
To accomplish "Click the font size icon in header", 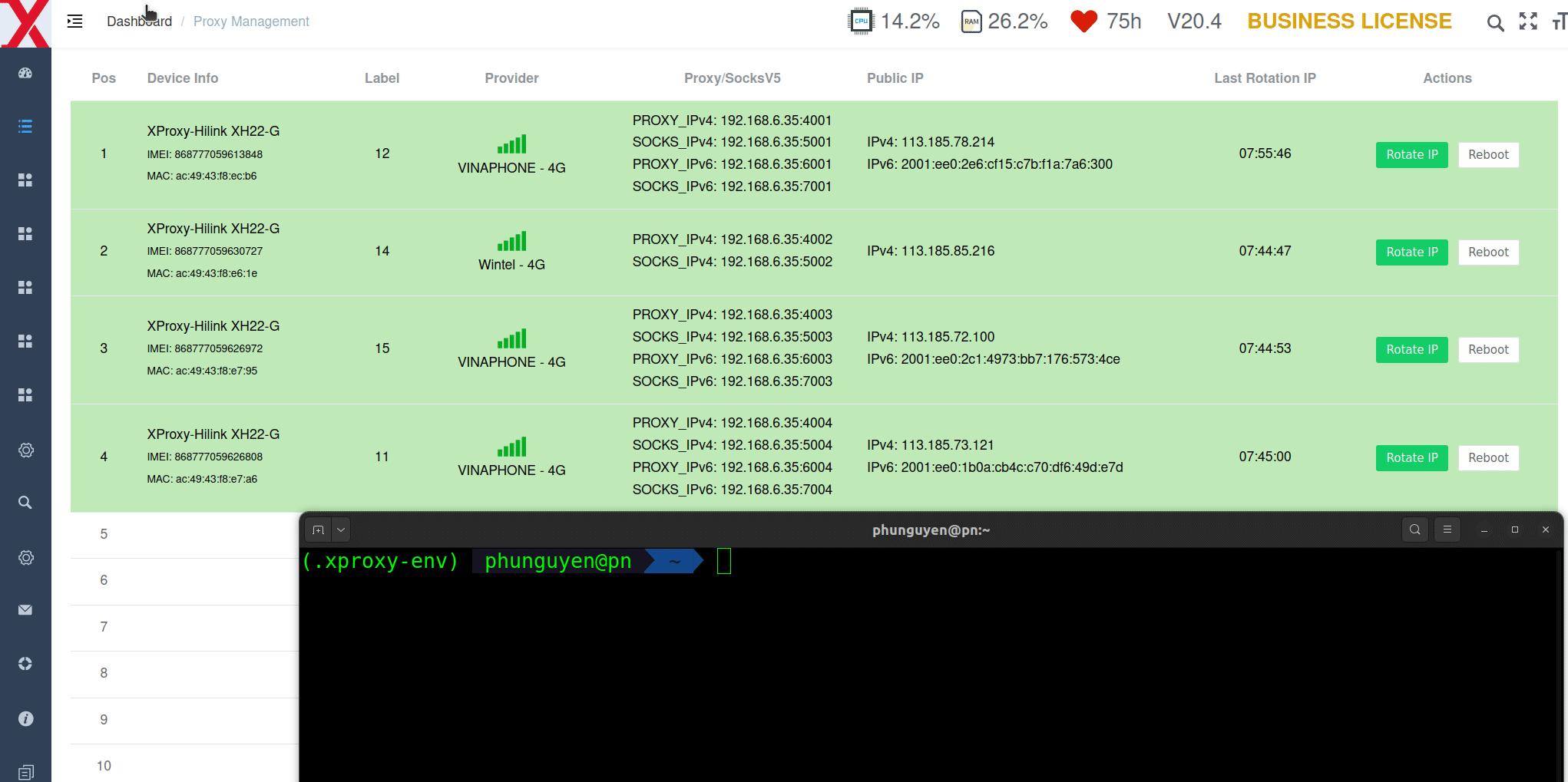I will click(x=1559, y=21).
